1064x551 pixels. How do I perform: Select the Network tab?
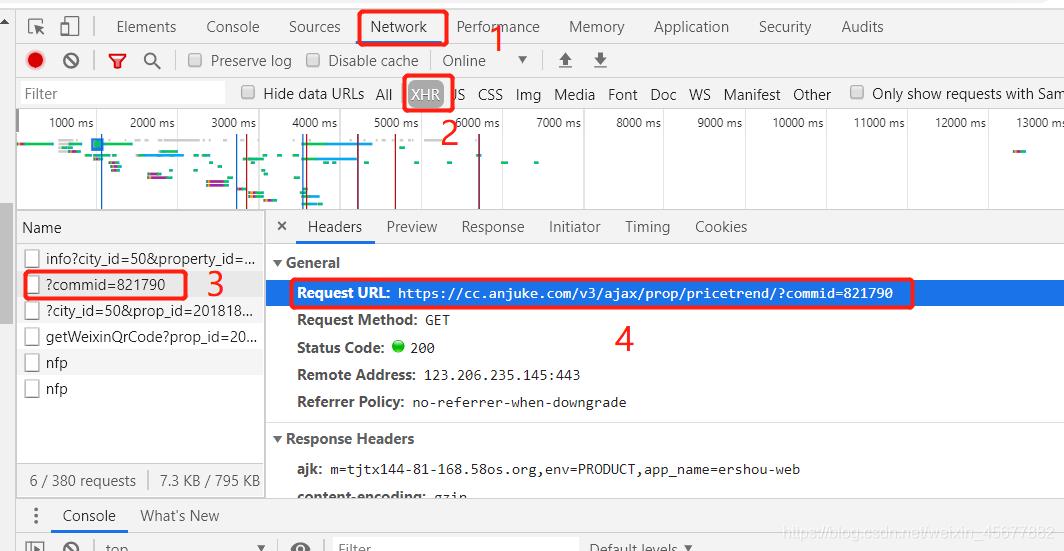pyautogui.click(x=399, y=27)
